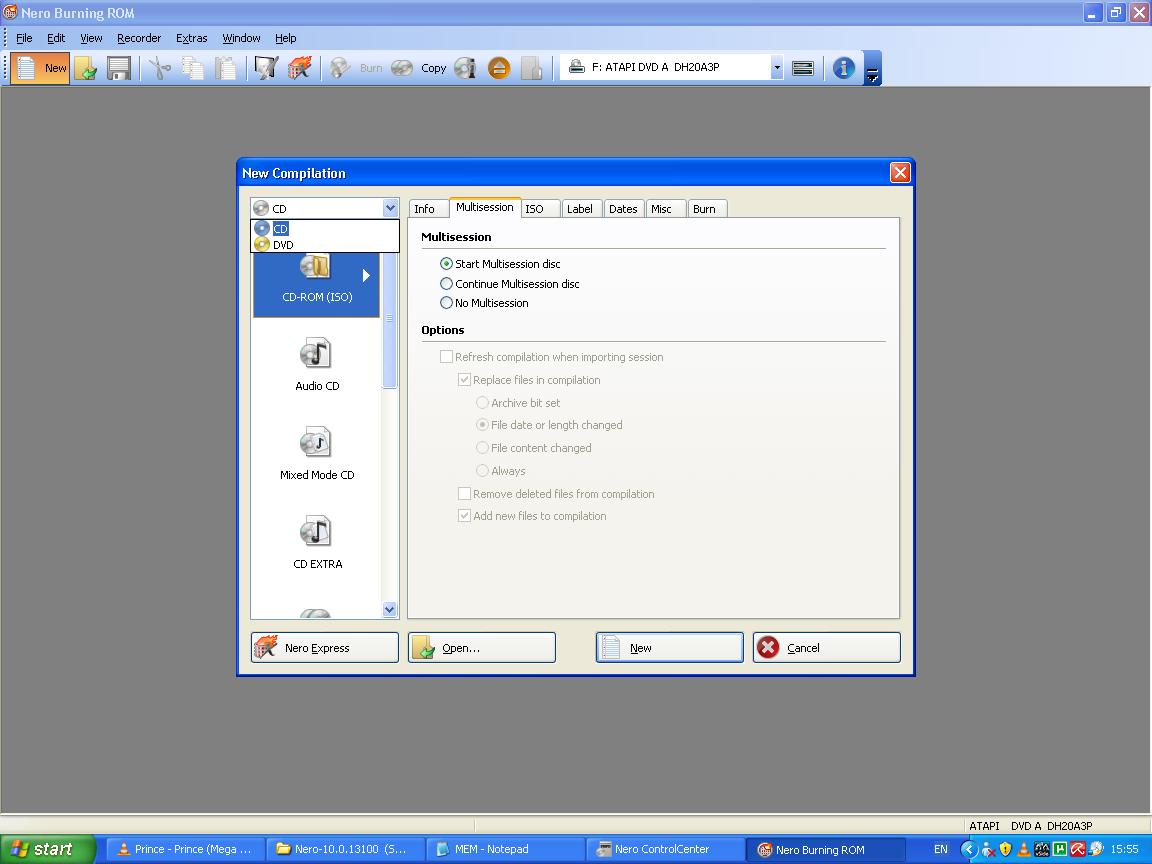Click the orange Eject disc icon
Image resolution: width=1152 pixels, height=864 pixels.
coord(499,68)
